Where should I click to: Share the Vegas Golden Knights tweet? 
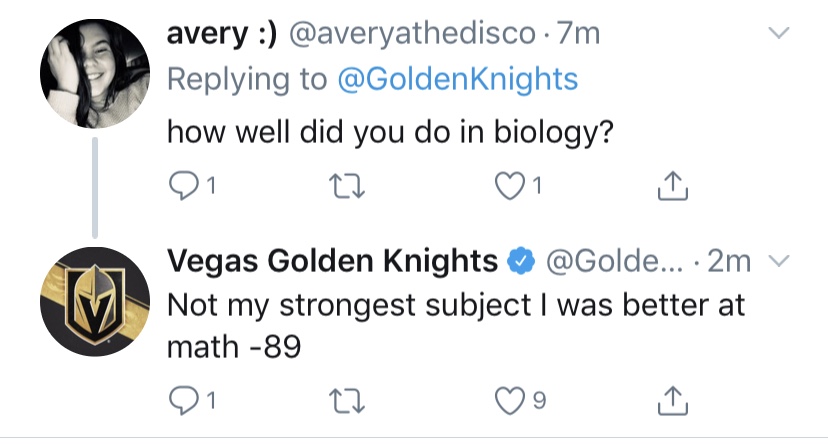coord(673,401)
